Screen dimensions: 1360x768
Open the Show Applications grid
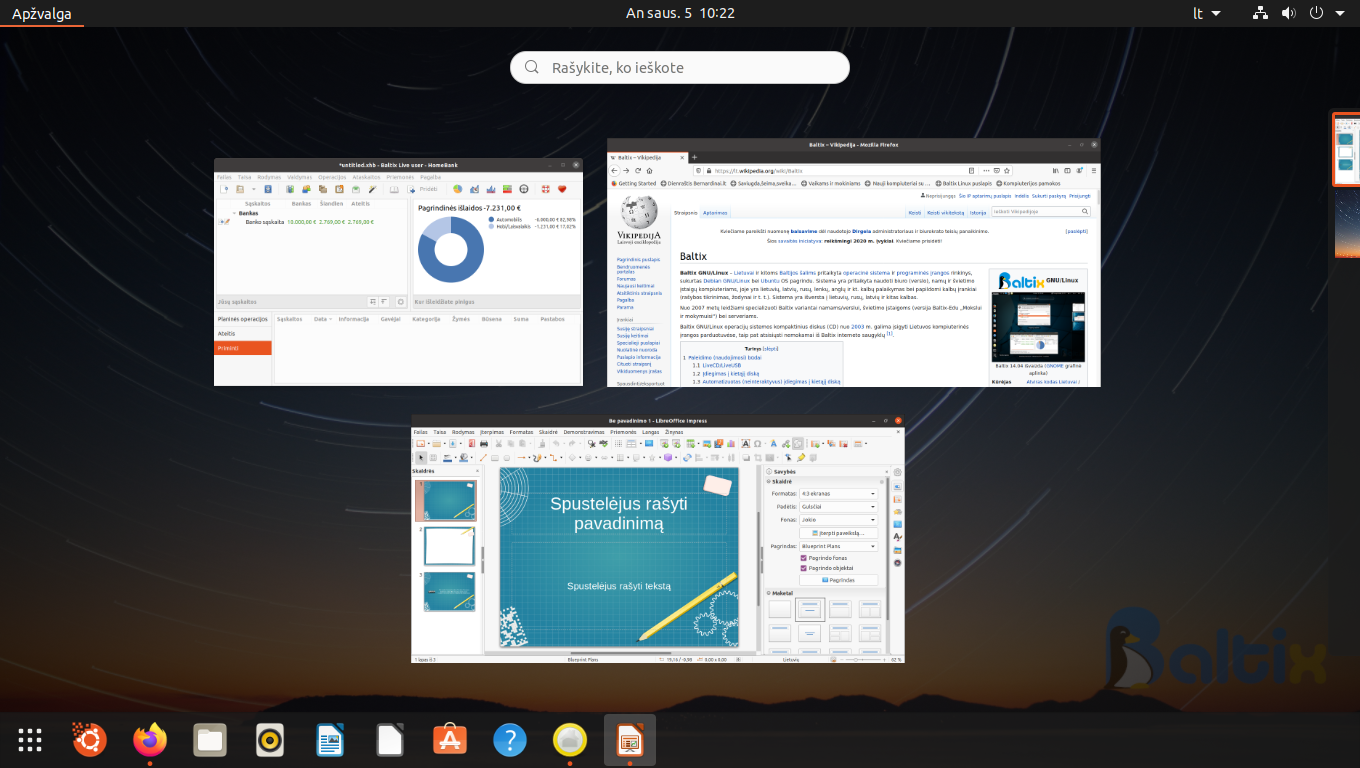tap(30, 740)
